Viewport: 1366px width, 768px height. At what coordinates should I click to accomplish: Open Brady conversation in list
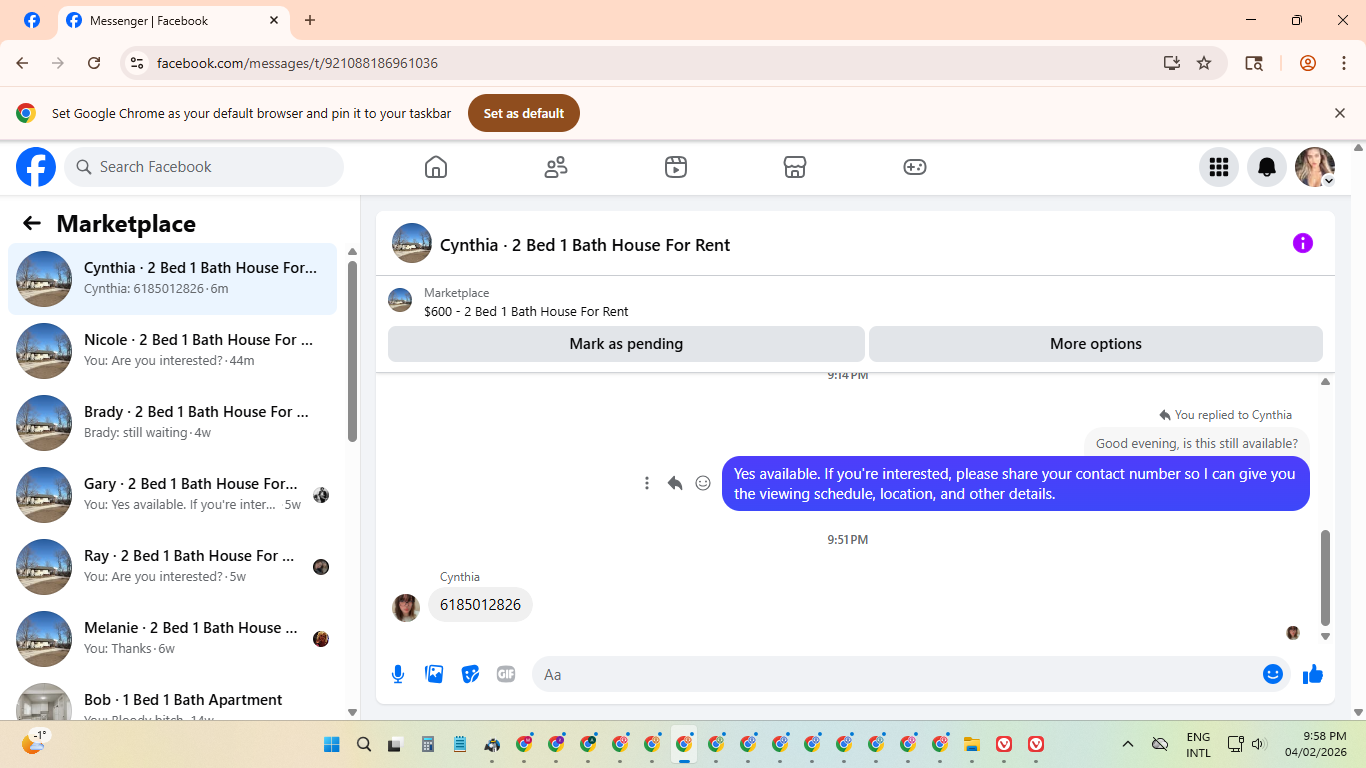(172, 423)
